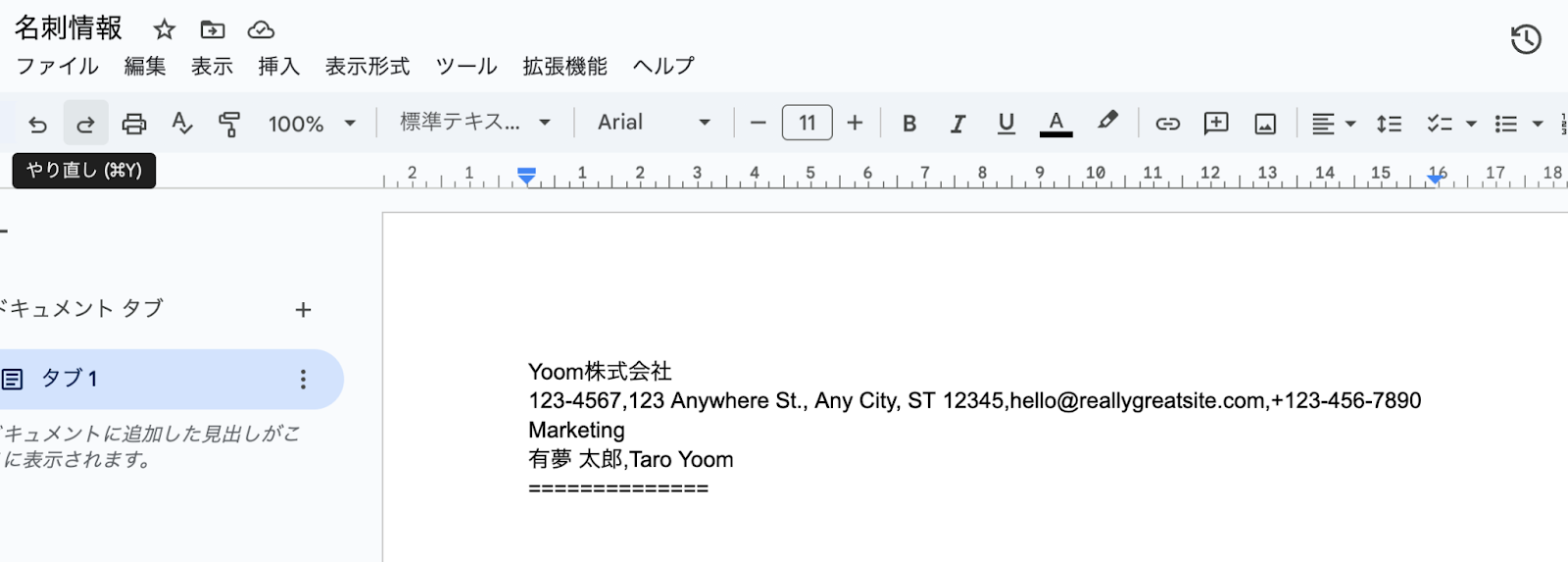Open 表示形式 menu
Viewport: 1568px width, 562px height.
[367, 67]
